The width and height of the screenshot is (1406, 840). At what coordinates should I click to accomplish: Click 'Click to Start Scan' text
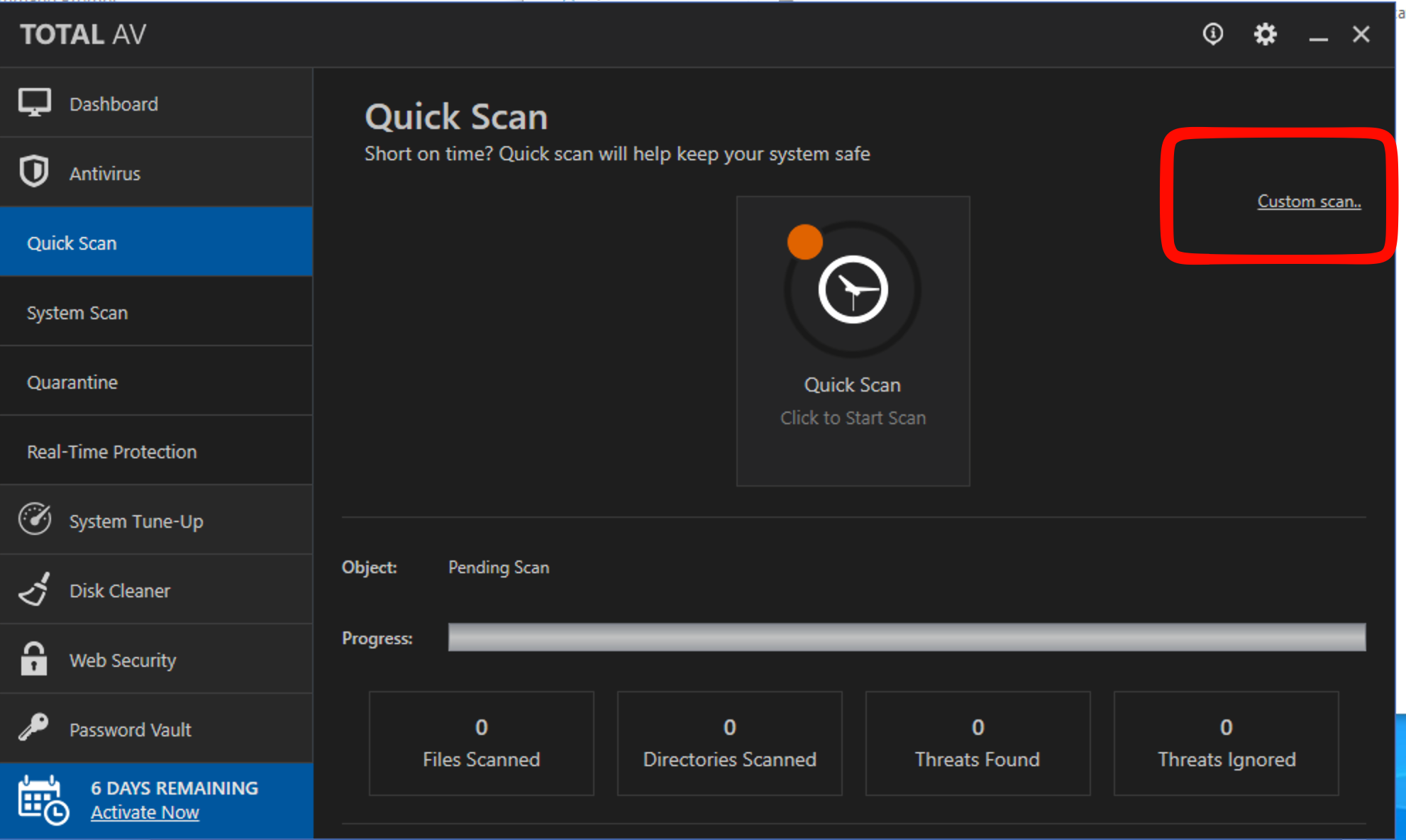[x=853, y=418]
